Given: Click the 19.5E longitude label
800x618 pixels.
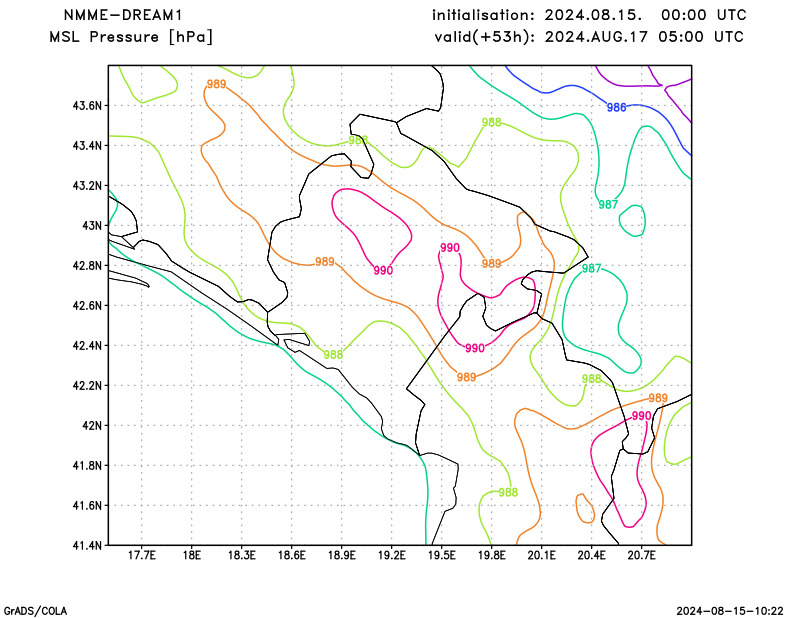Looking at the screenshot, I should click(x=441, y=555).
